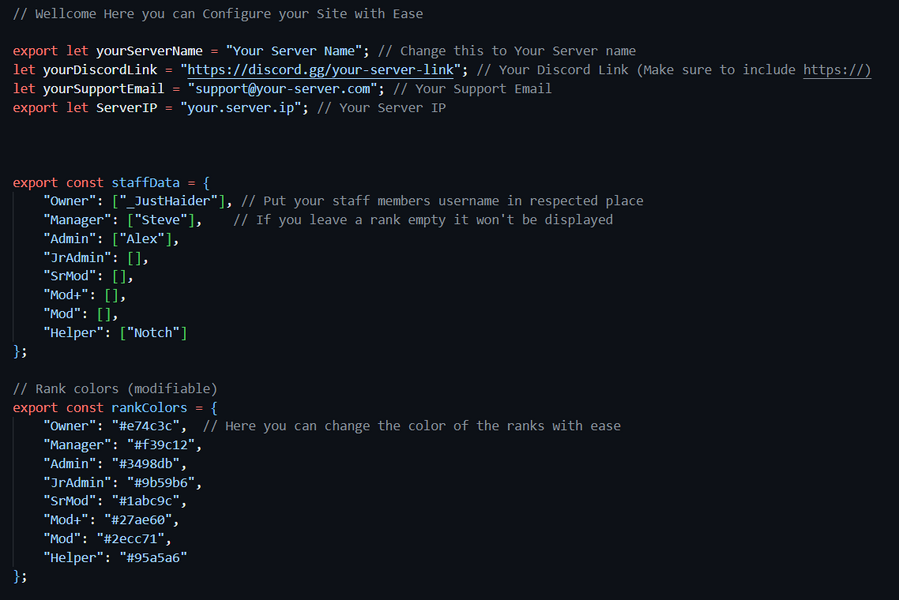Viewport: 899px width, 600px height.
Task: Click the staffData constant name
Action: 146,182
